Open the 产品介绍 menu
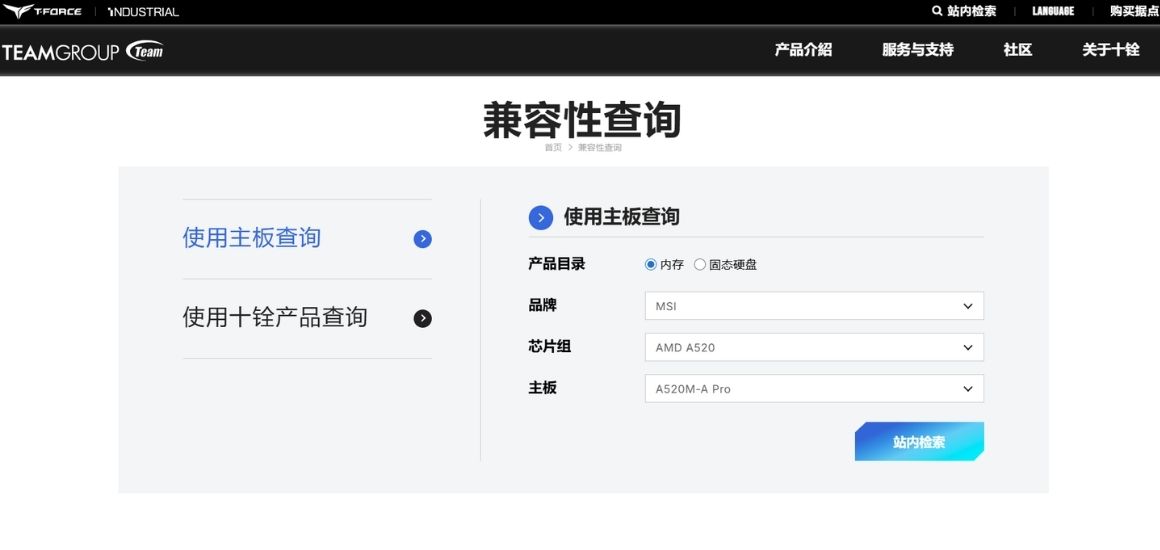The width and height of the screenshot is (1160, 550). click(803, 50)
